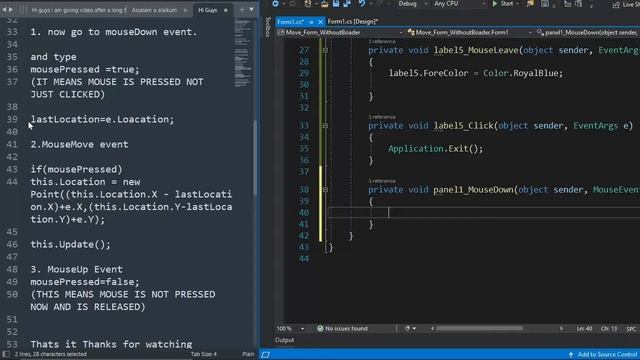Click Add to Source Control
The height and width of the screenshot is (360, 640).
603,355
